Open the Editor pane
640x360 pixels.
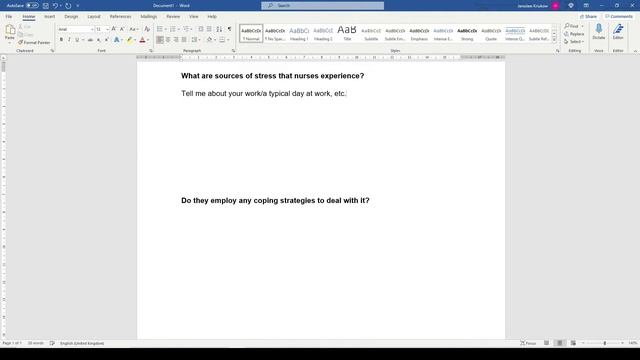pyautogui.click(x=618, y=31)
